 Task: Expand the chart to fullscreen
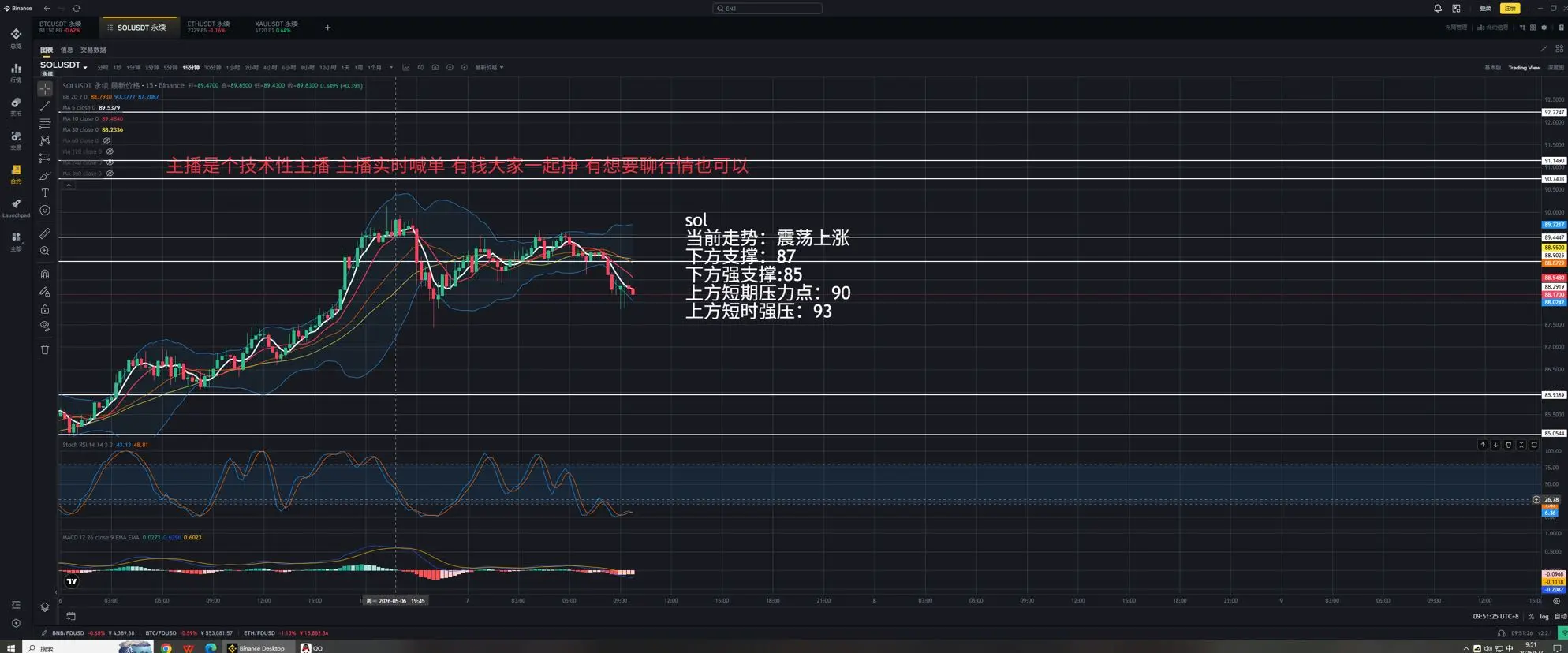1544,49
